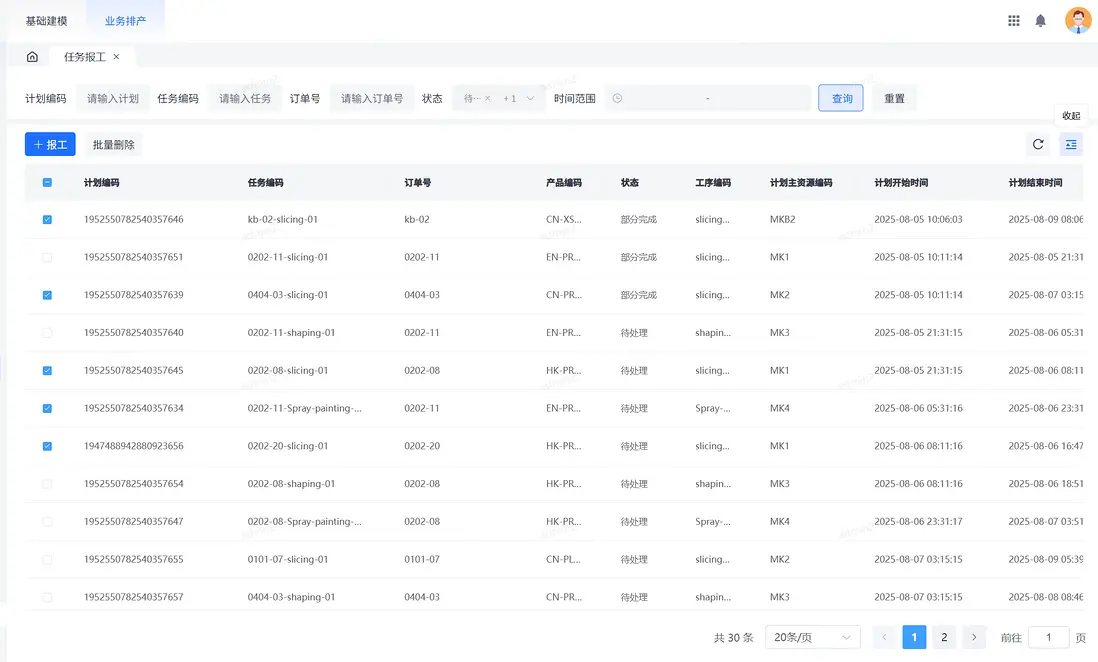This screenshot has width=1098, height=662.
Task: Remove the first selected status tag
Action: pyautogui.click(x=488, y=99)
